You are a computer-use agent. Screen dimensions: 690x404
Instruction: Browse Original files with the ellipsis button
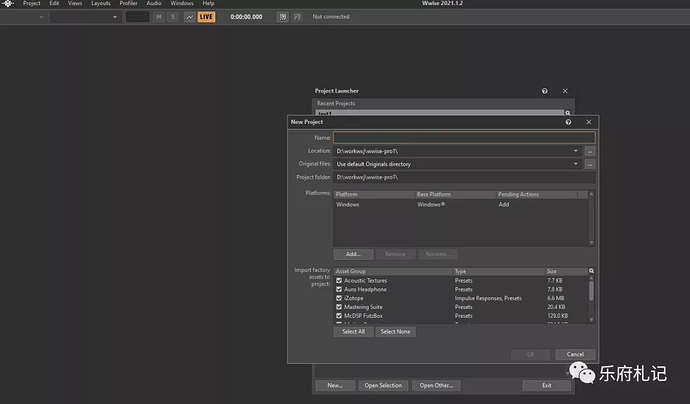coord(590,163)
